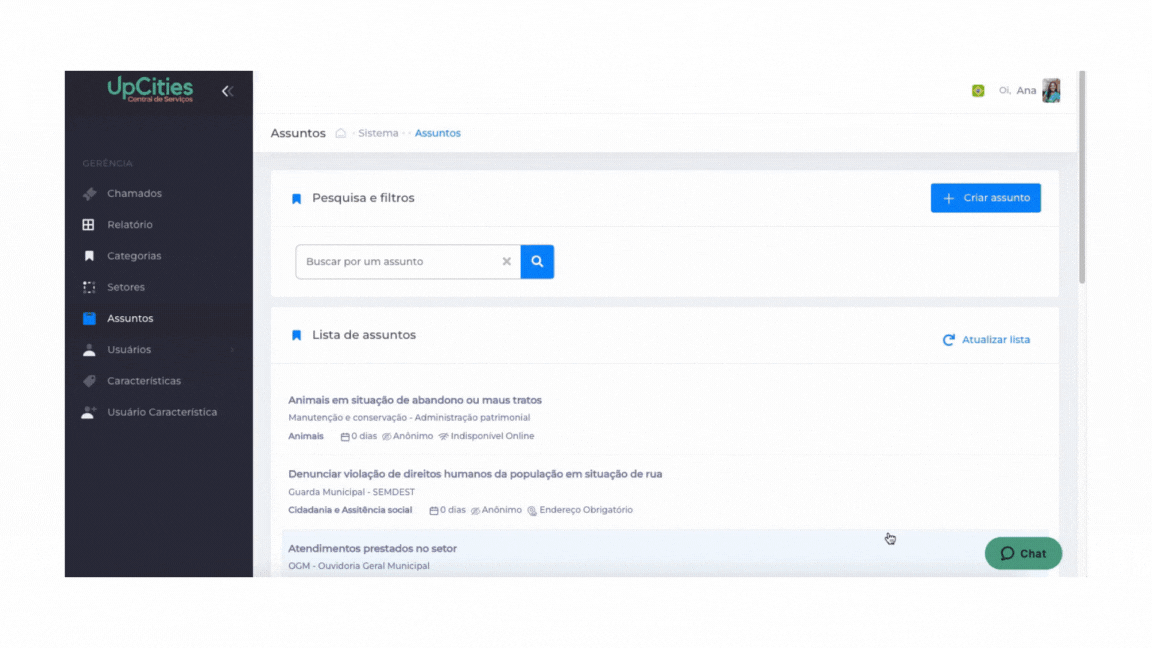The width and height of the screenshot is (1152, 648).
Task: Open Relatório in the sidebar
Action: pyautogui.click(x=130, y=225)
